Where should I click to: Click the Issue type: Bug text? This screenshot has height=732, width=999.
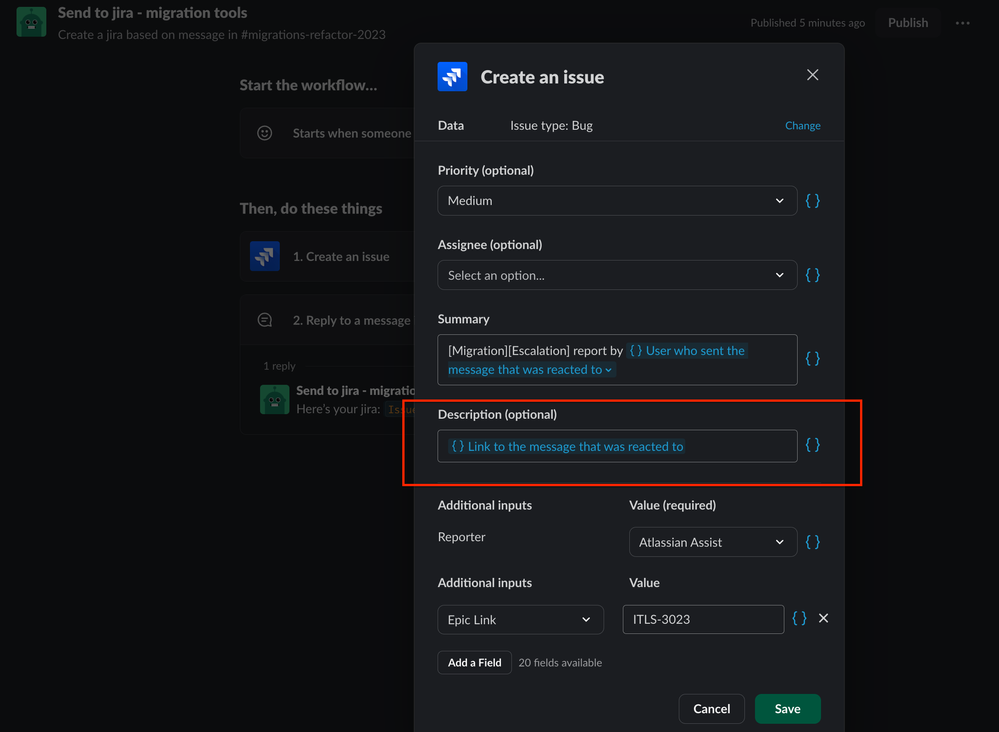[x=551, y=126]
